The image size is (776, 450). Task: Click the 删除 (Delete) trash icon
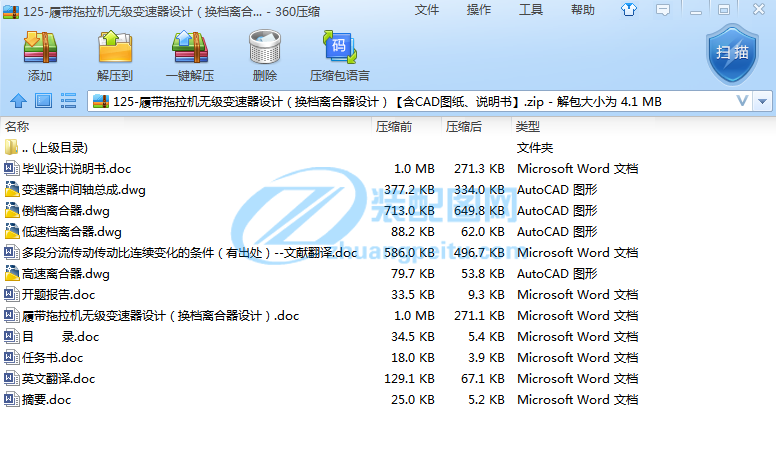pos(265,47)
